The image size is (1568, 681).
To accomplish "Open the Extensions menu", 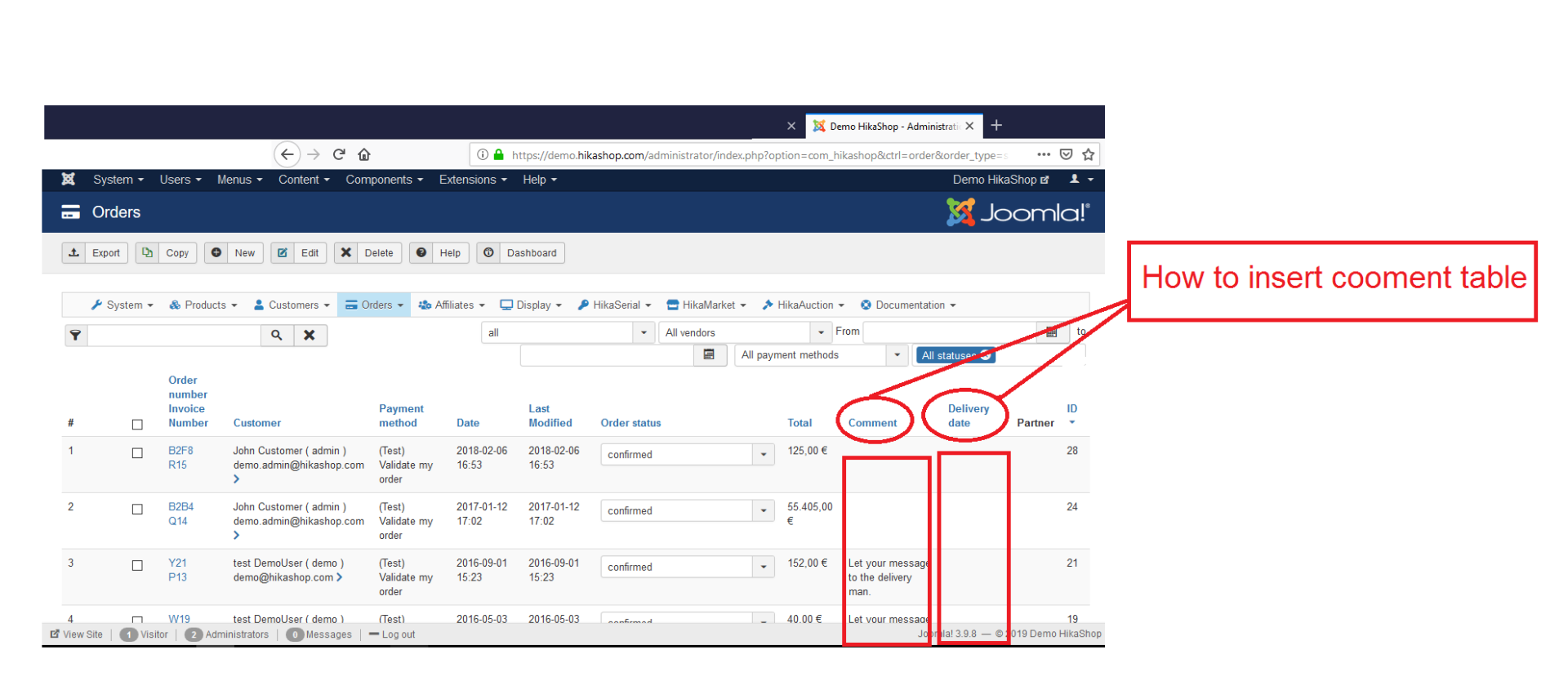I will 473,180.
